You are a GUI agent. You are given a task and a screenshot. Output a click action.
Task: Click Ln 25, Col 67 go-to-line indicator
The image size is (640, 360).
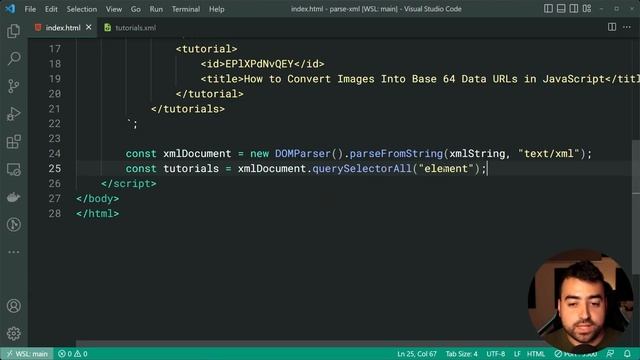coord(417,353)
